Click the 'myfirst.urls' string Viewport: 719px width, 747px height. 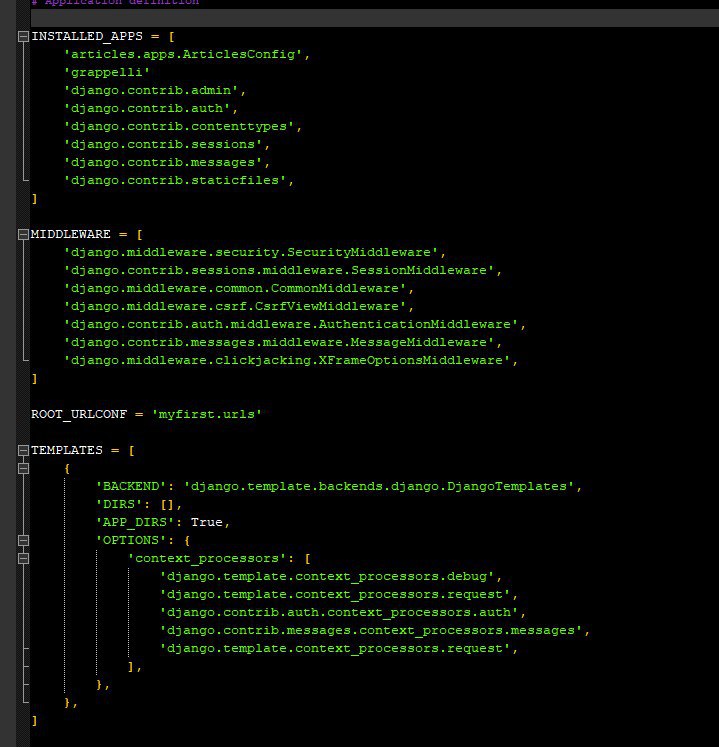[x=207, y=414]
